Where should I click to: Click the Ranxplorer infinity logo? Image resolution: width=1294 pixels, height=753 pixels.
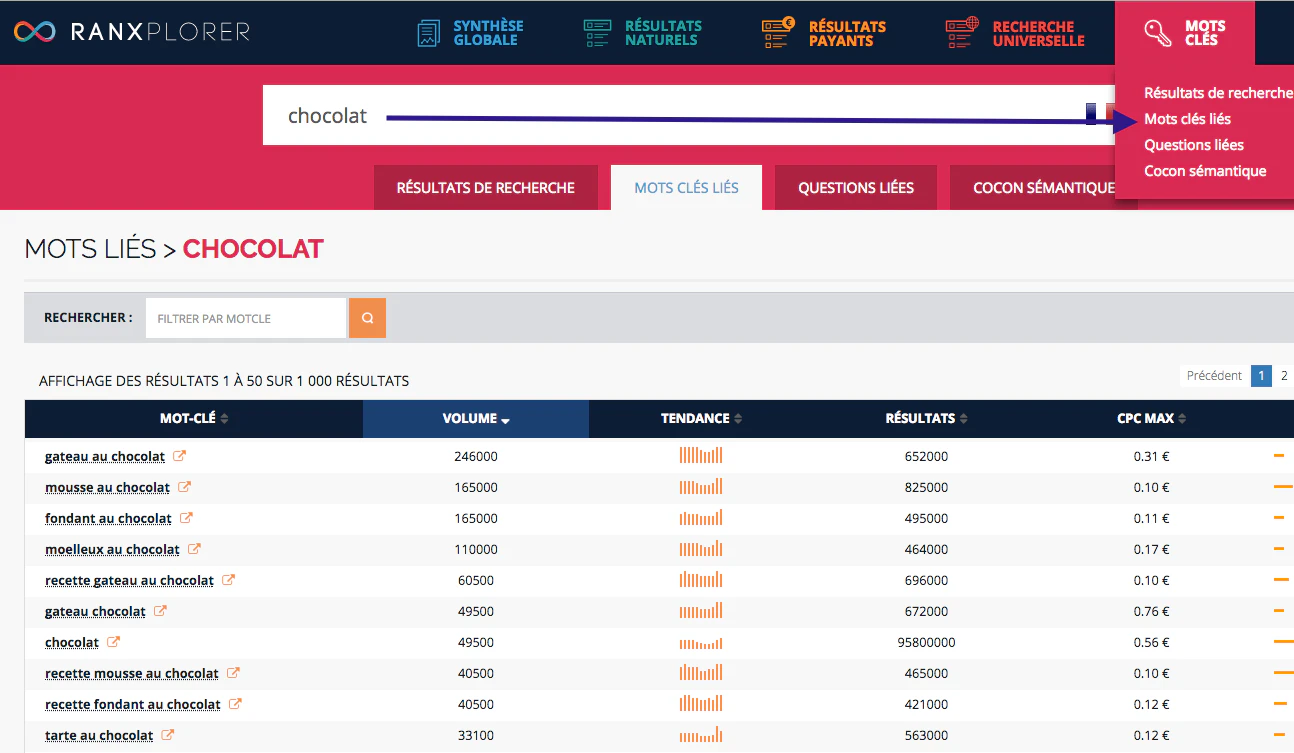34,32
